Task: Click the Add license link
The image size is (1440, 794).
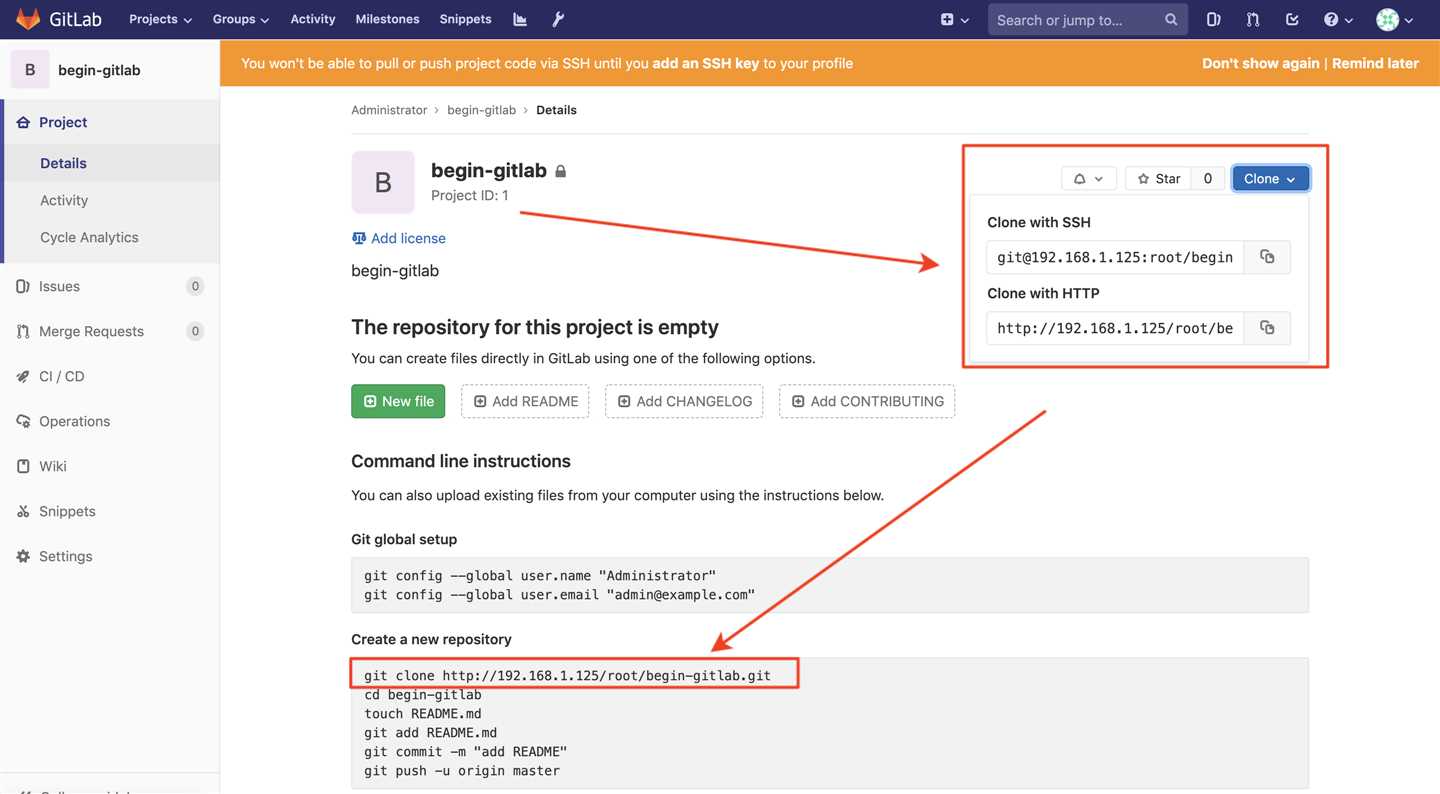Action: click(x=399, y=238)
